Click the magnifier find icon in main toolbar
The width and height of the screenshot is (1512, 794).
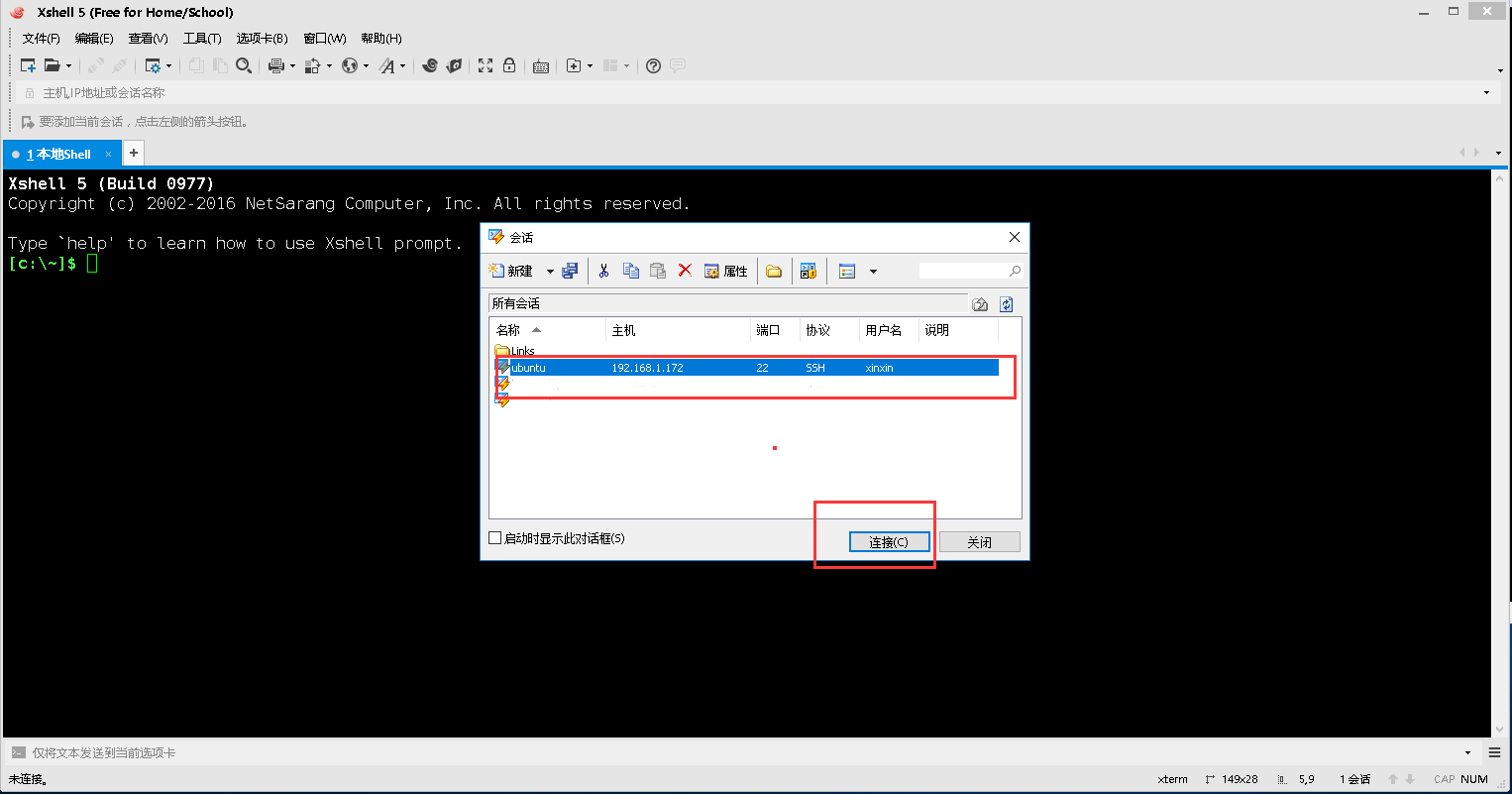pos(244,65)
